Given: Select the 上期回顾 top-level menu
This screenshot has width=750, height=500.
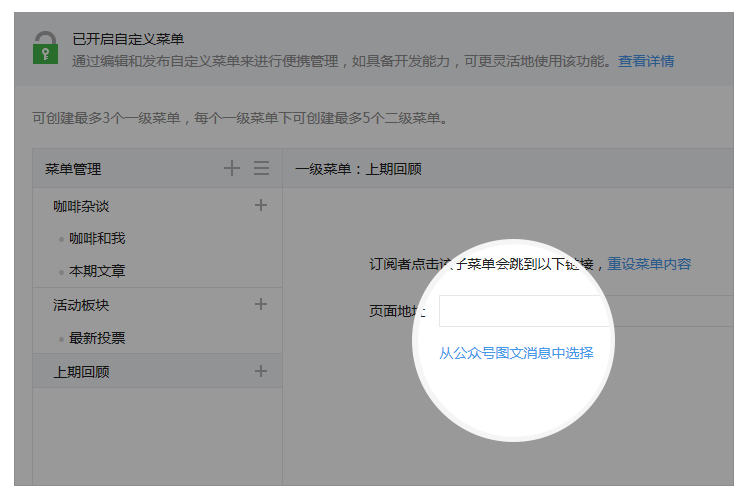Looking at the screenshot, I should [x=81, y=372].
